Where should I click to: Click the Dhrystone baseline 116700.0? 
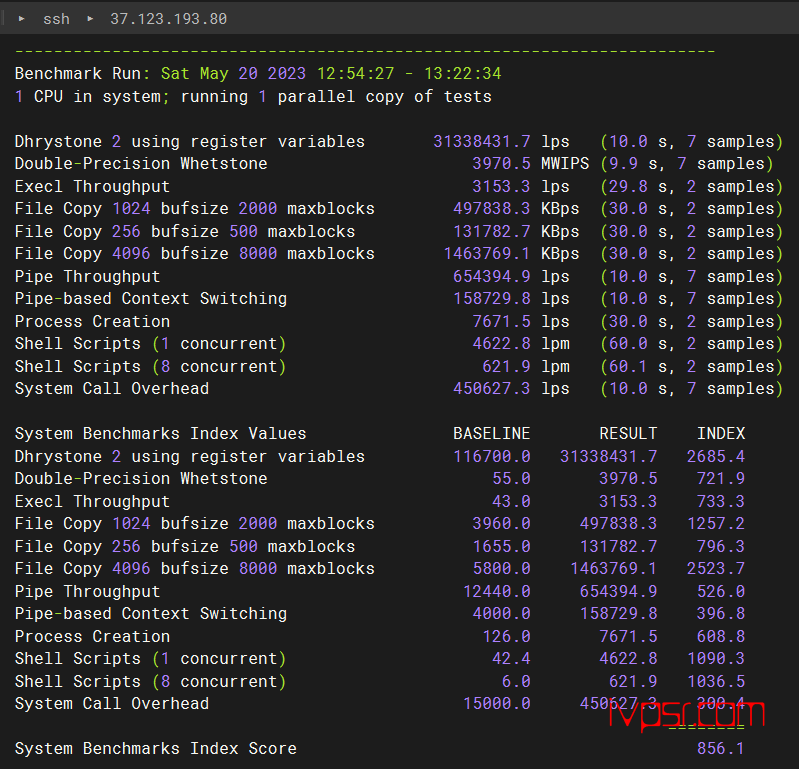(x=492, y=456)
